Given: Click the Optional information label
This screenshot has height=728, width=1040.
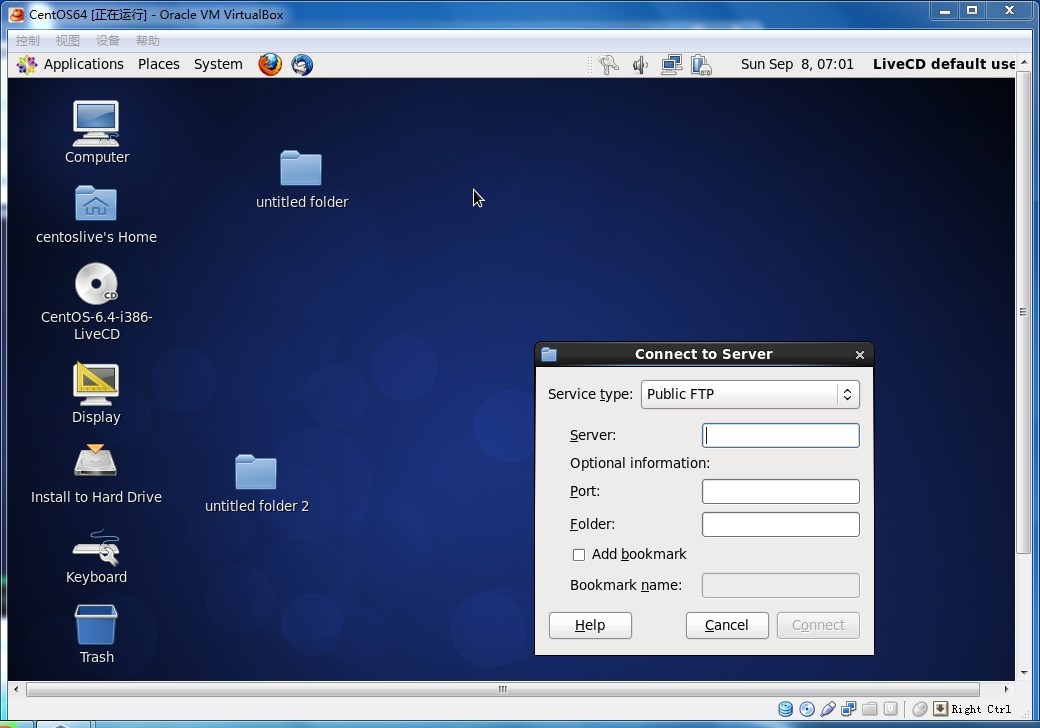Looking at the screenshot, I should coord(639,463).
